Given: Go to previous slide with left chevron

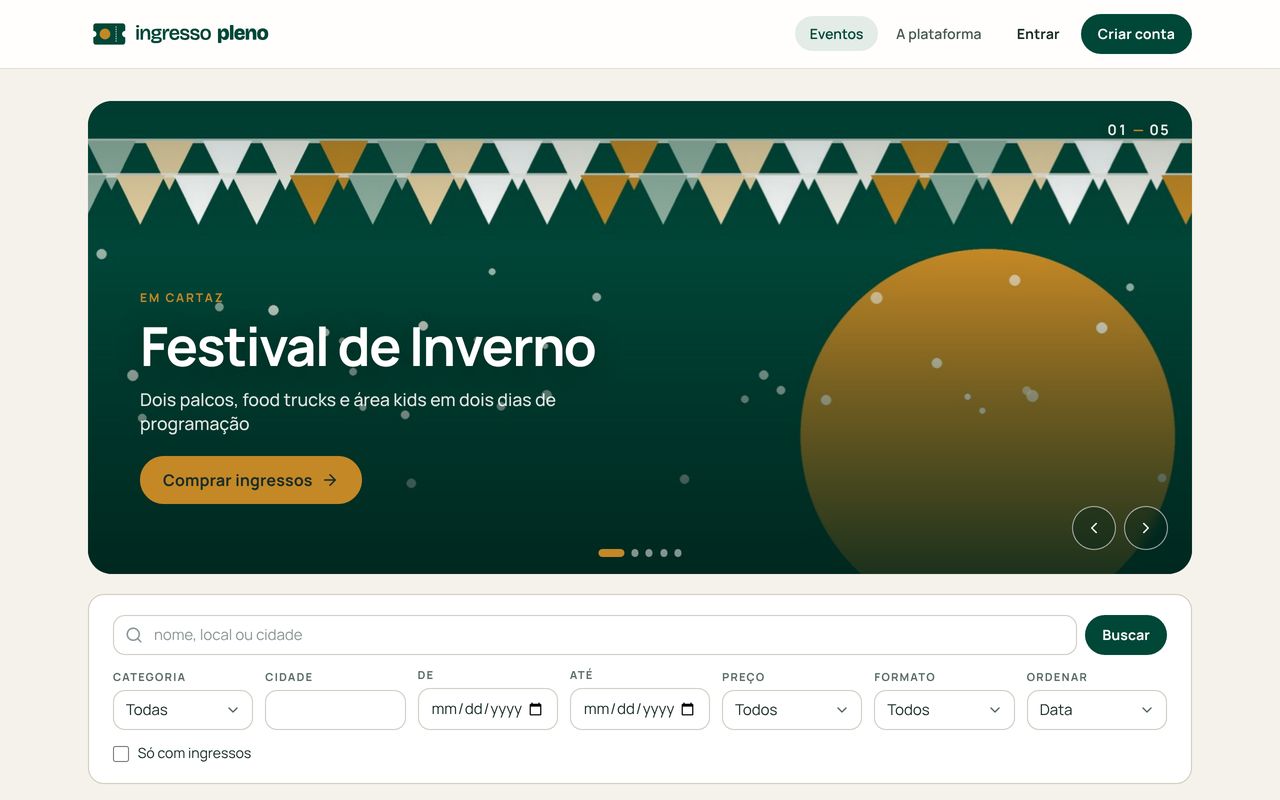Looking at the screenshot, I should 1094,528.
